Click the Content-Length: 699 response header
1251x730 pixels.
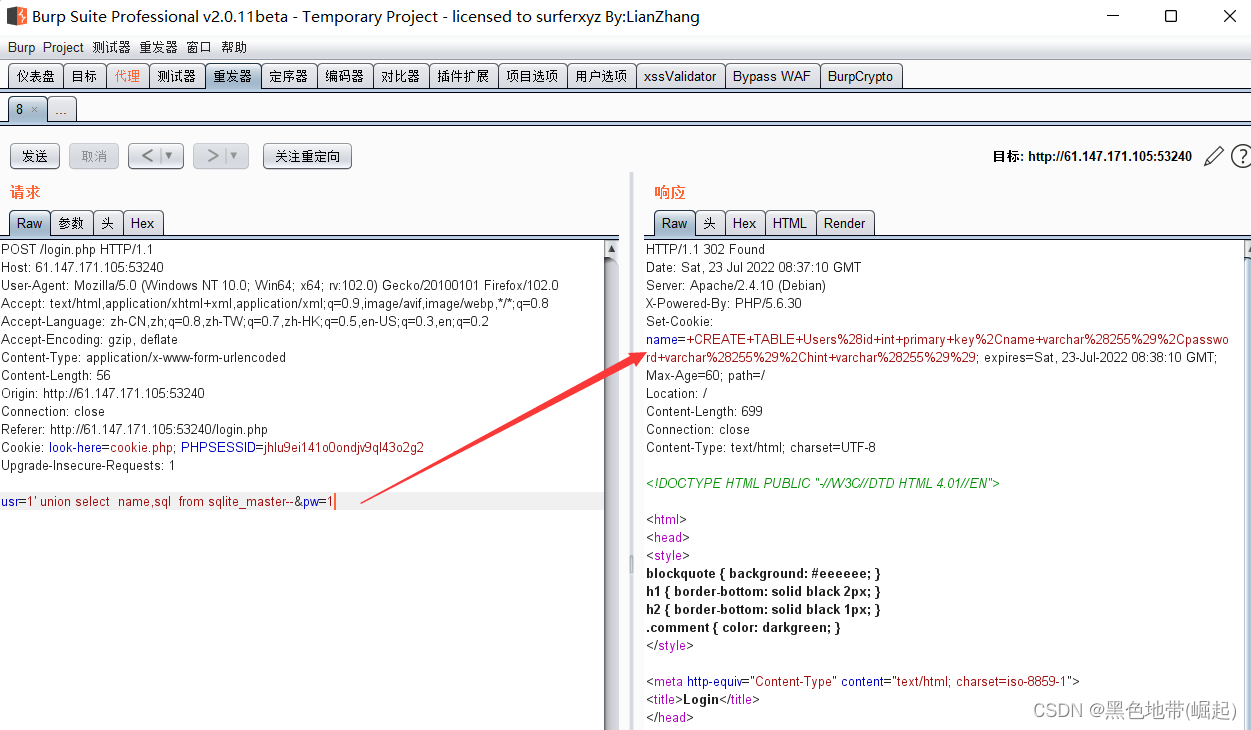tap(704, 411)
